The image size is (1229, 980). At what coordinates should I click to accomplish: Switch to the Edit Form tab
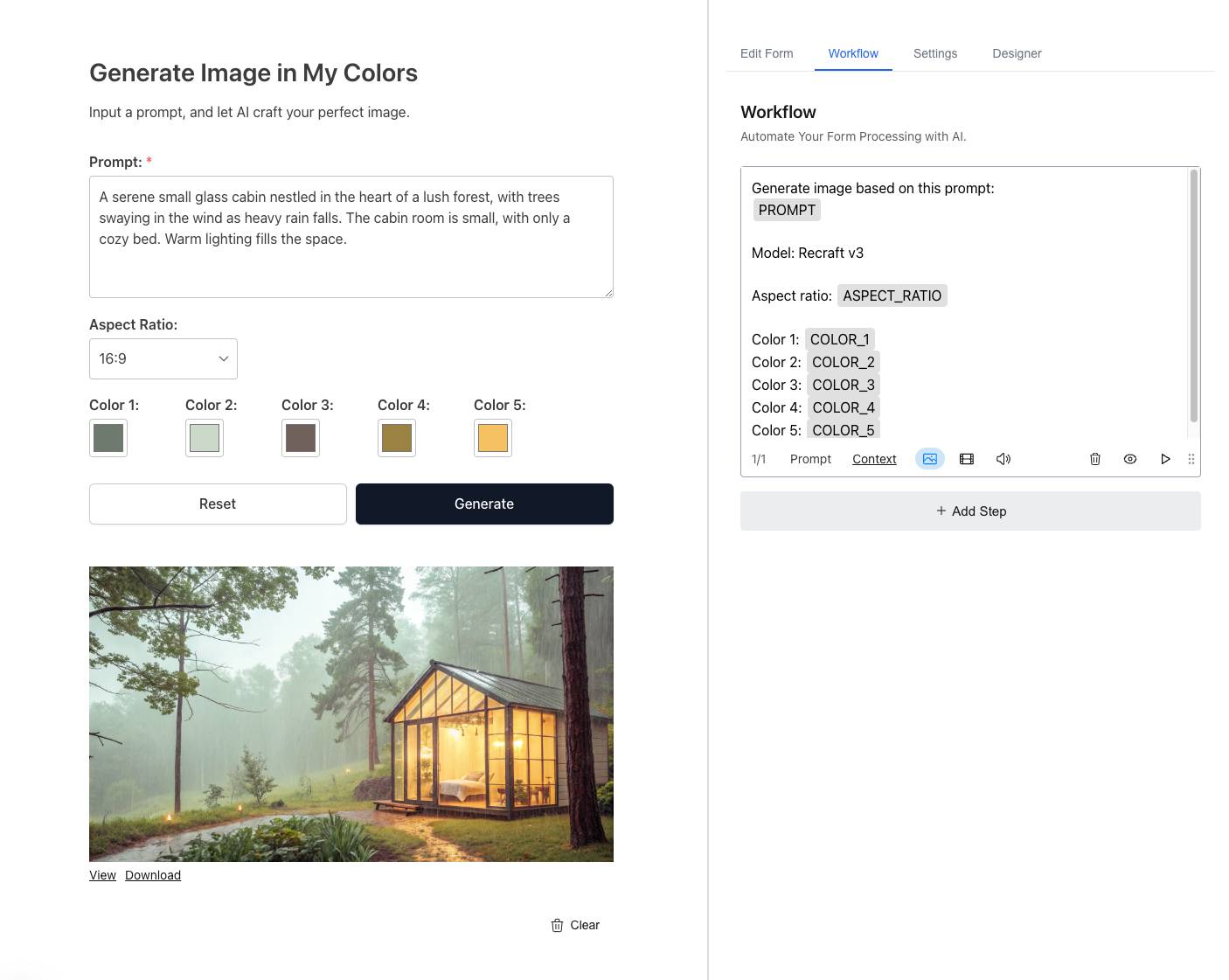[x=767, y=53]
